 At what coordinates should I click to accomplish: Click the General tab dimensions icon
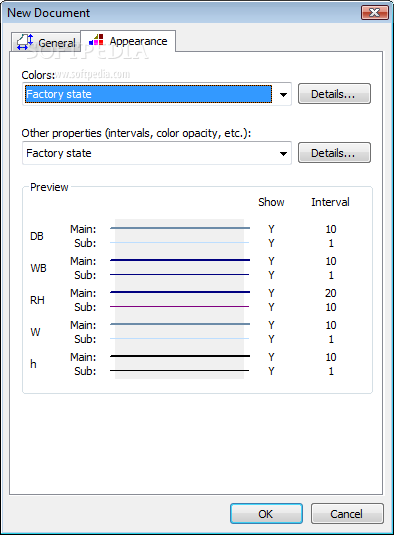[x=25, y=42]
